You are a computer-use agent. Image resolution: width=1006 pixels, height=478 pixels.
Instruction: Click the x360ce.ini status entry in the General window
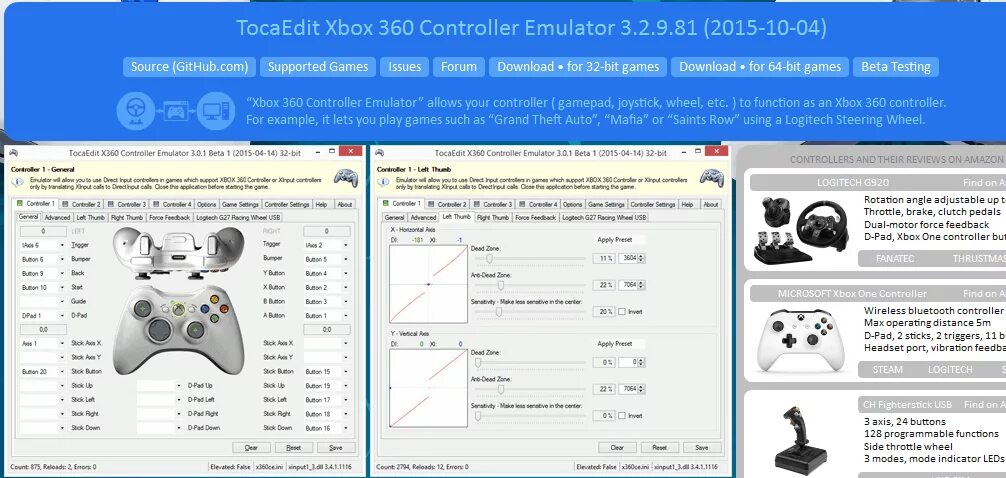click(x=268, y=467)
